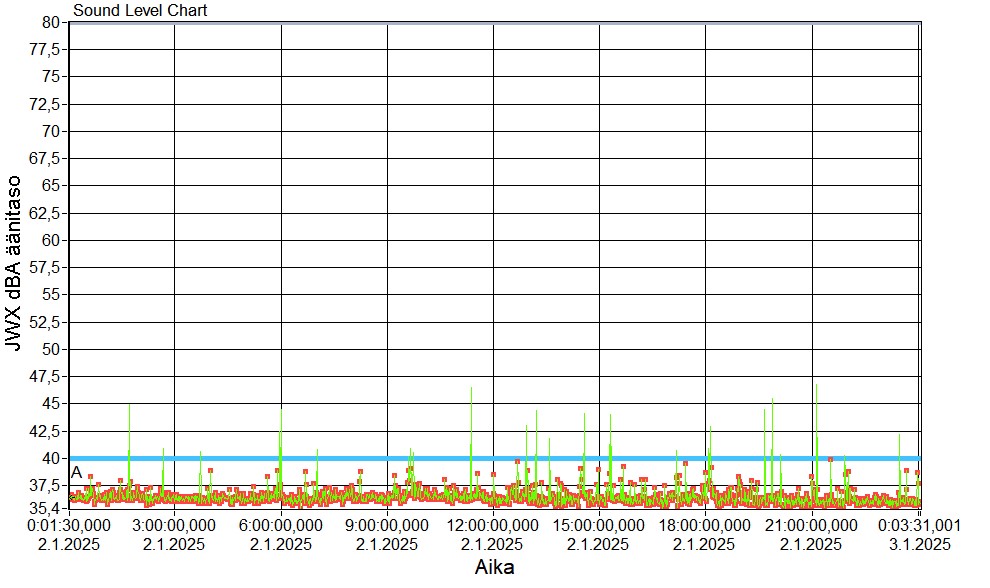The width and height of the screenshot is (990, 588).
Task: Click the 60 y-axis tick label
Action: pos(51,240)
